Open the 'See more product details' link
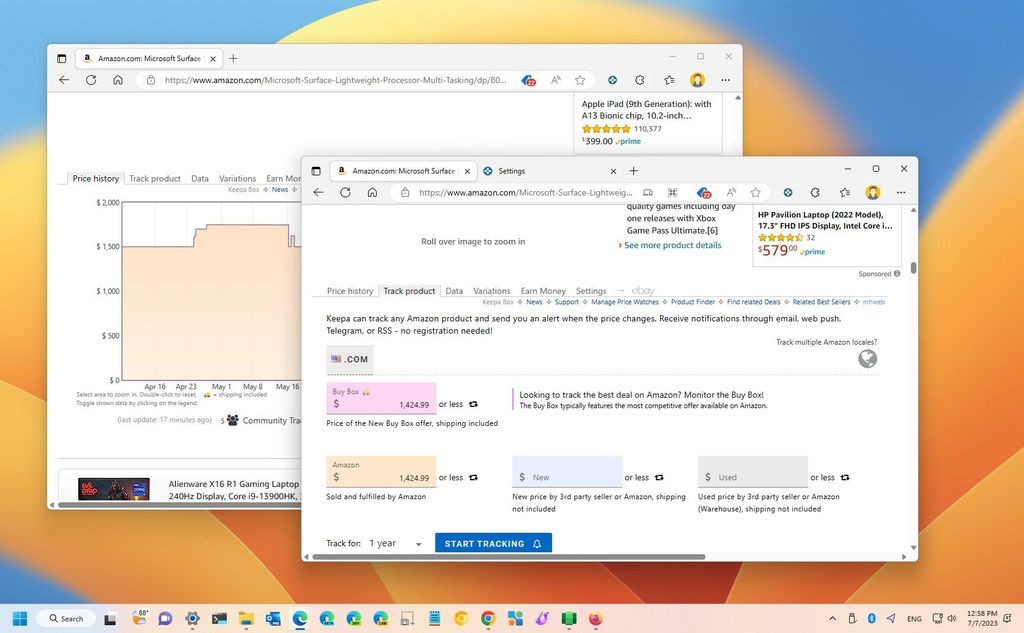The image size is (1024, 633). coord(673,245)
